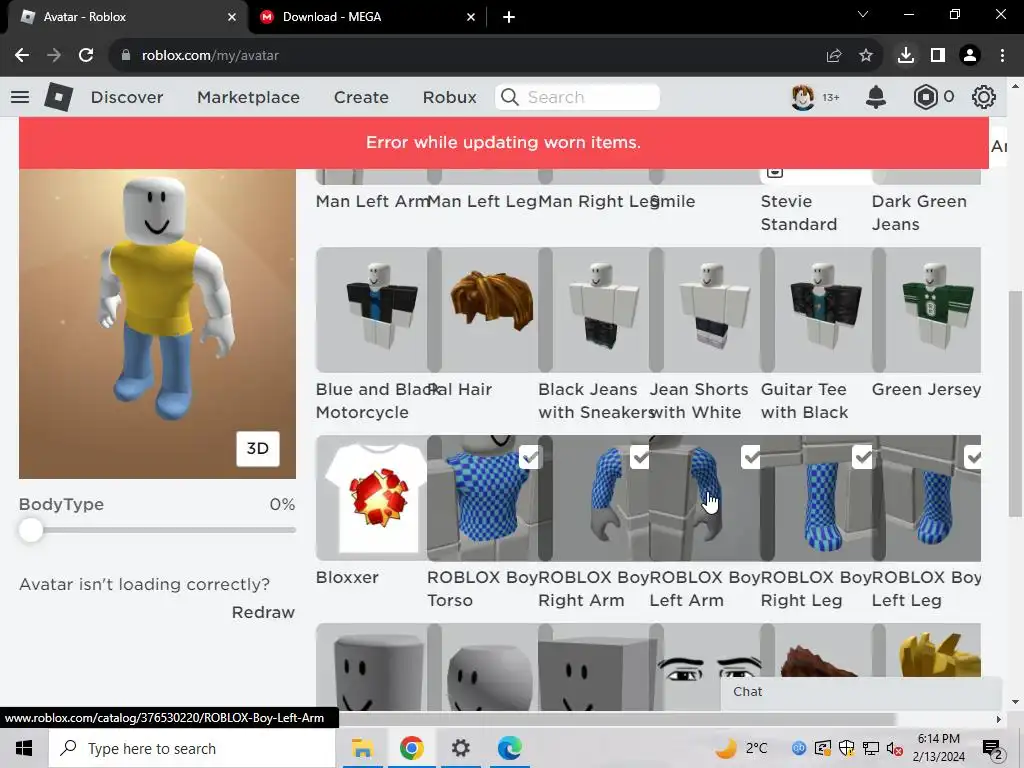Open File Explorer from the taskbar
The height and width of the screenshot is (768, 1024).
coord(362,748)
